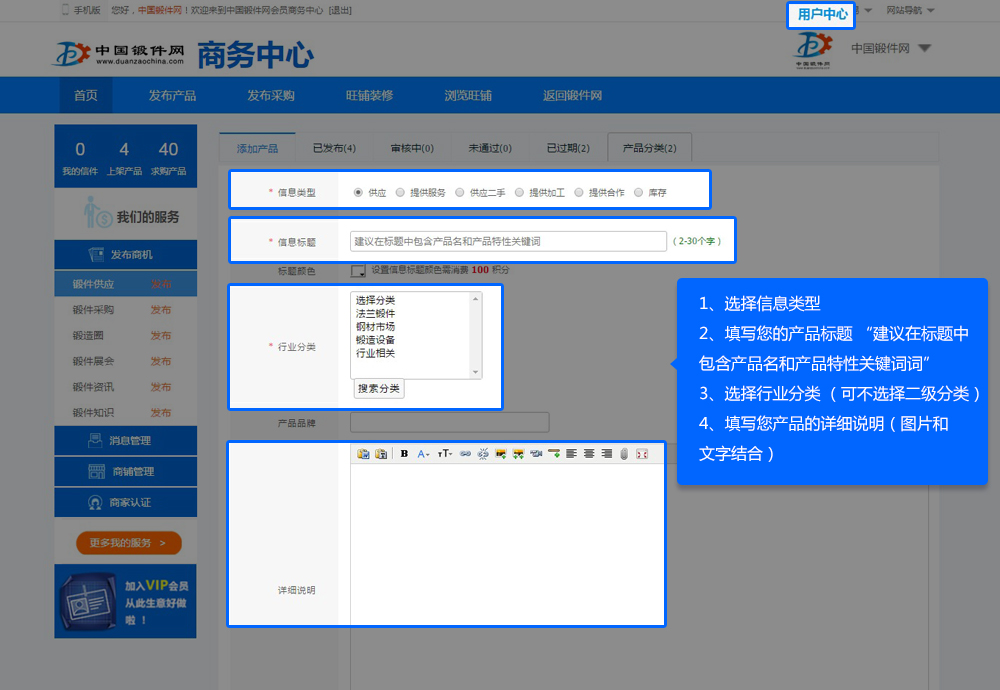The height and width of the screenshot is (690, 1000).
Task: Toggle bold formatting in the editor
Action: [404, 454]
